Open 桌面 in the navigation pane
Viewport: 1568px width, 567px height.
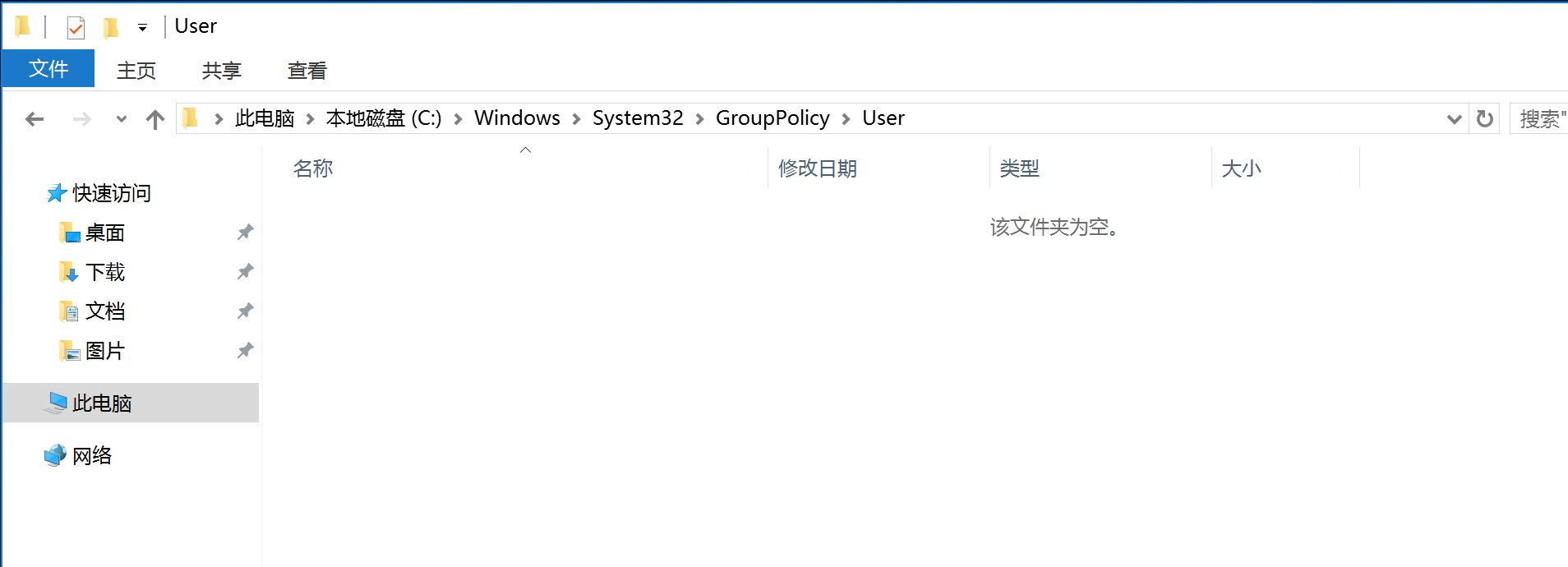[x=105, y=233]
